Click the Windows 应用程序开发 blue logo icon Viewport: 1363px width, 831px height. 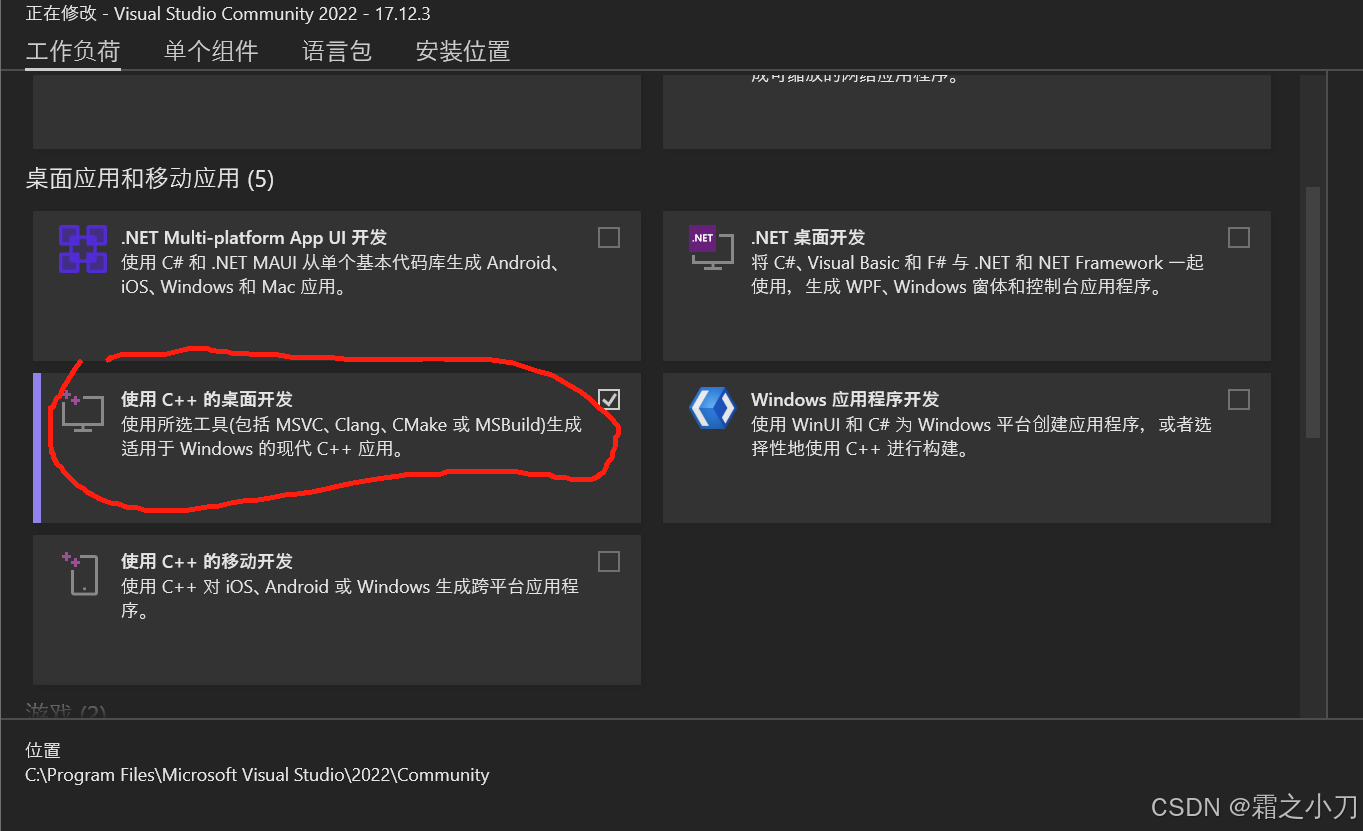(712, 408)
